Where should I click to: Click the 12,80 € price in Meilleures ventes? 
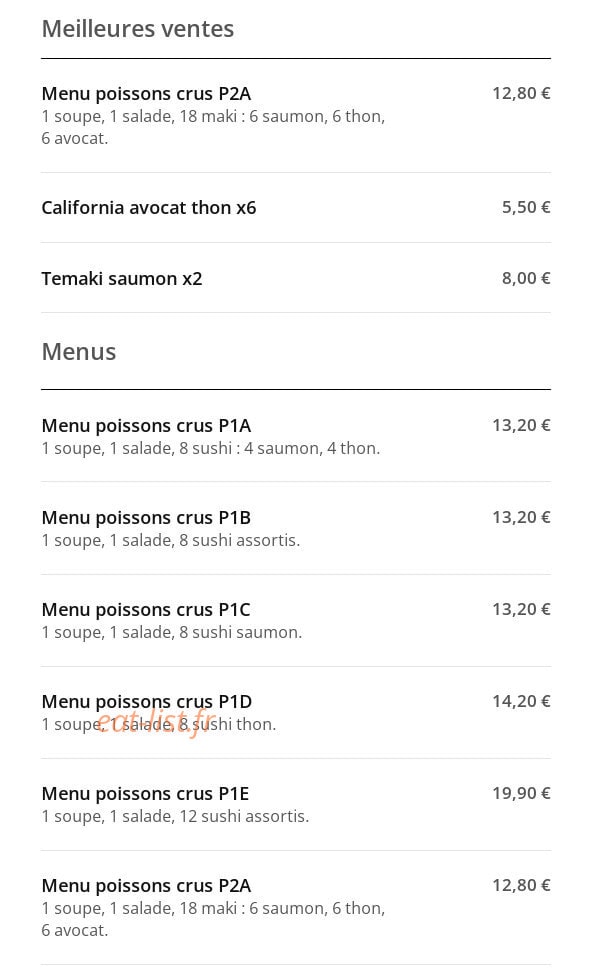(521, 93)
